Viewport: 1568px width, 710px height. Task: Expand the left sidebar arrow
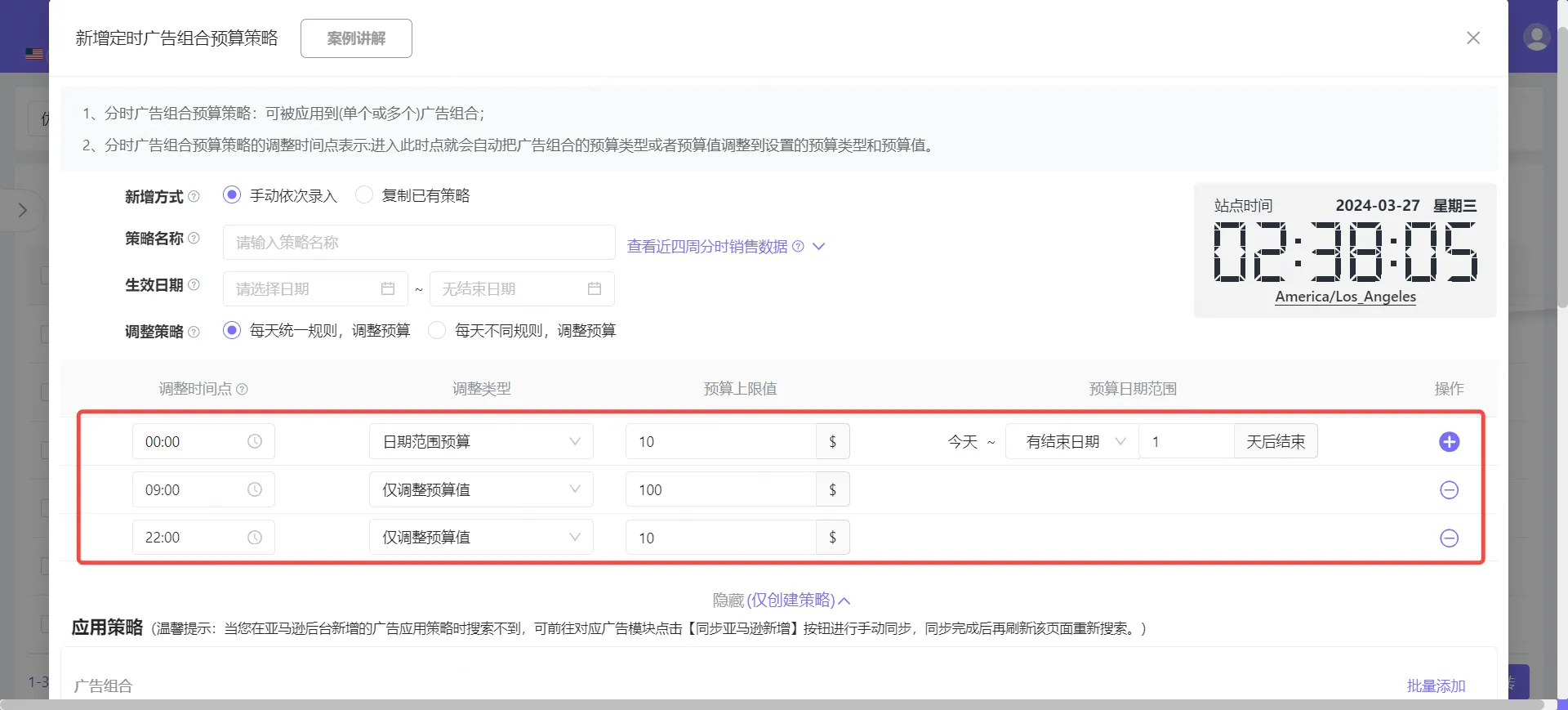click(x=23, y=210)
